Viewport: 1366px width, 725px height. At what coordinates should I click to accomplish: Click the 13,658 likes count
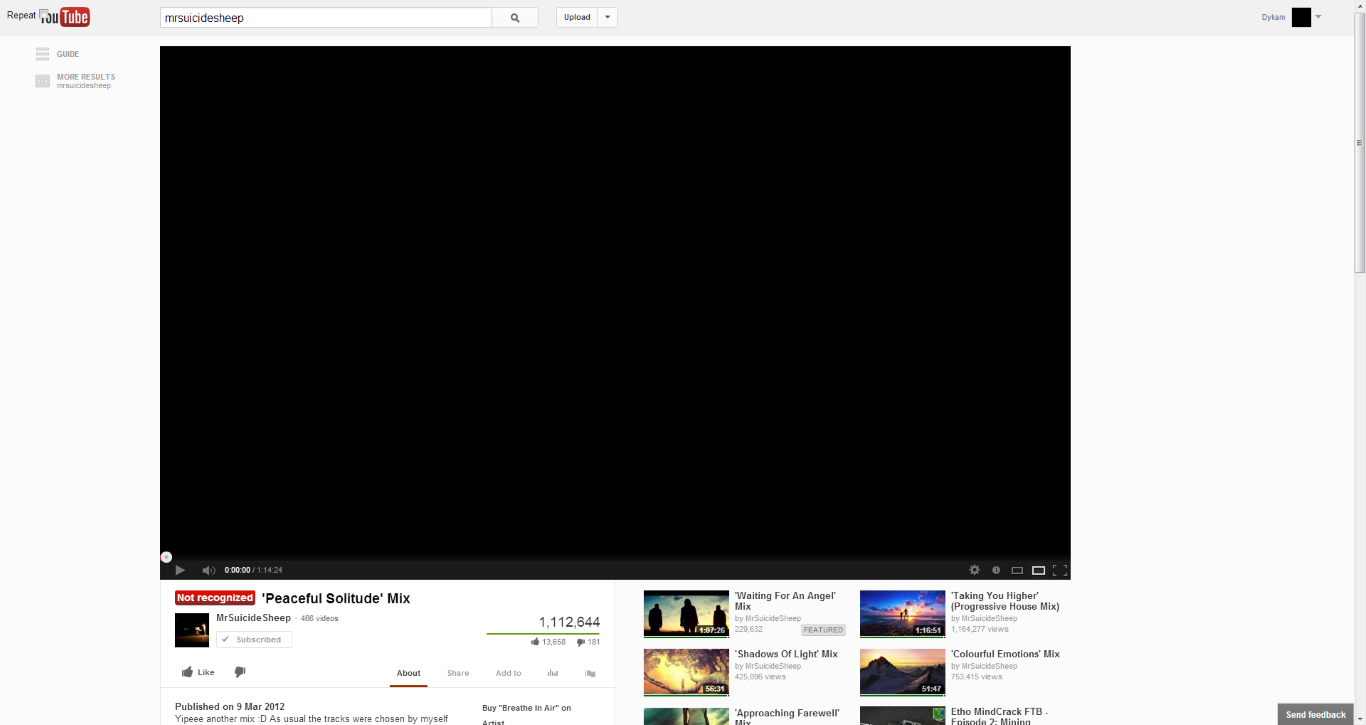click(x=548, y=642)
